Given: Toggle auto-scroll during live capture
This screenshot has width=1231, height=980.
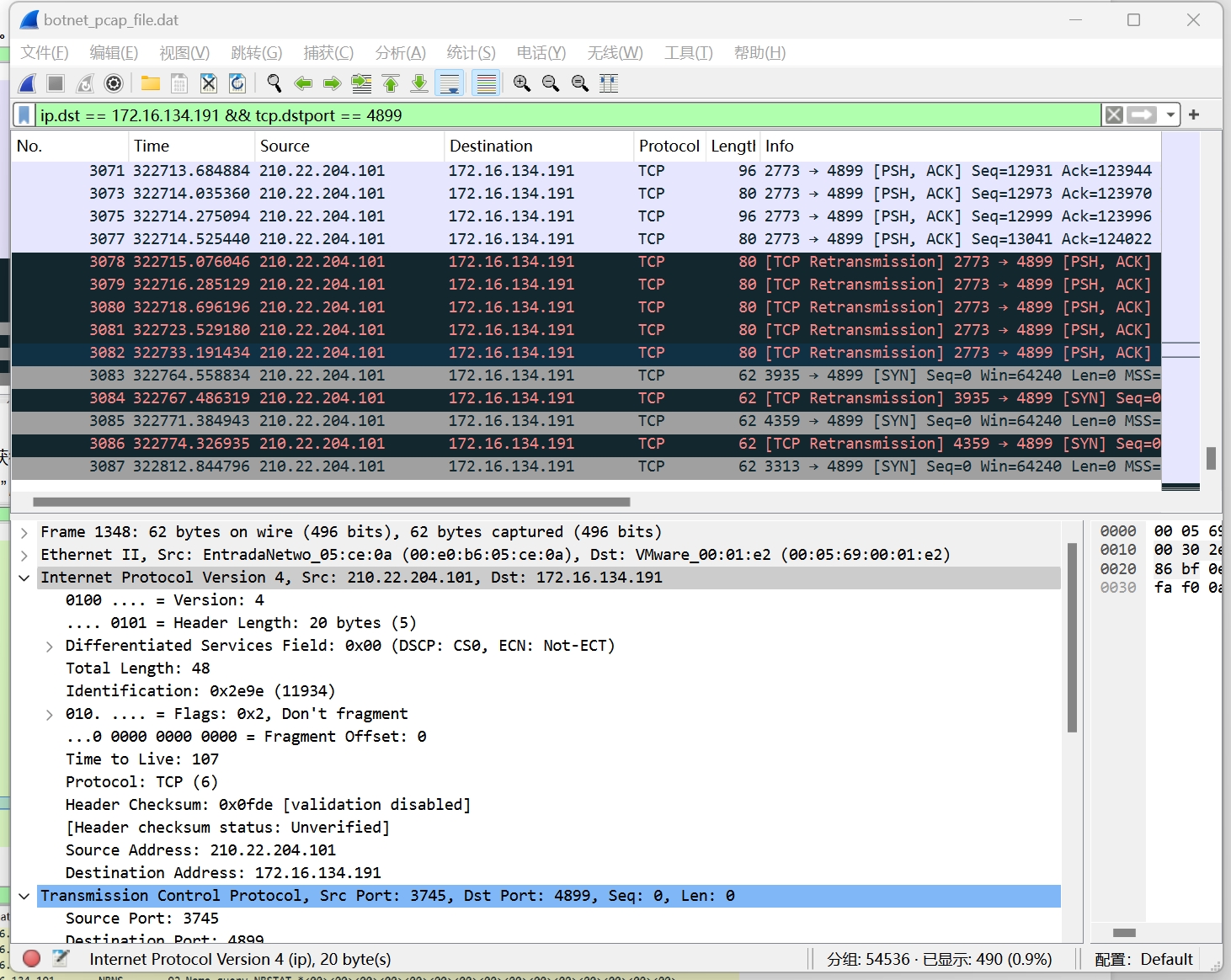Looking at the screenshot, I should point(450,83).
